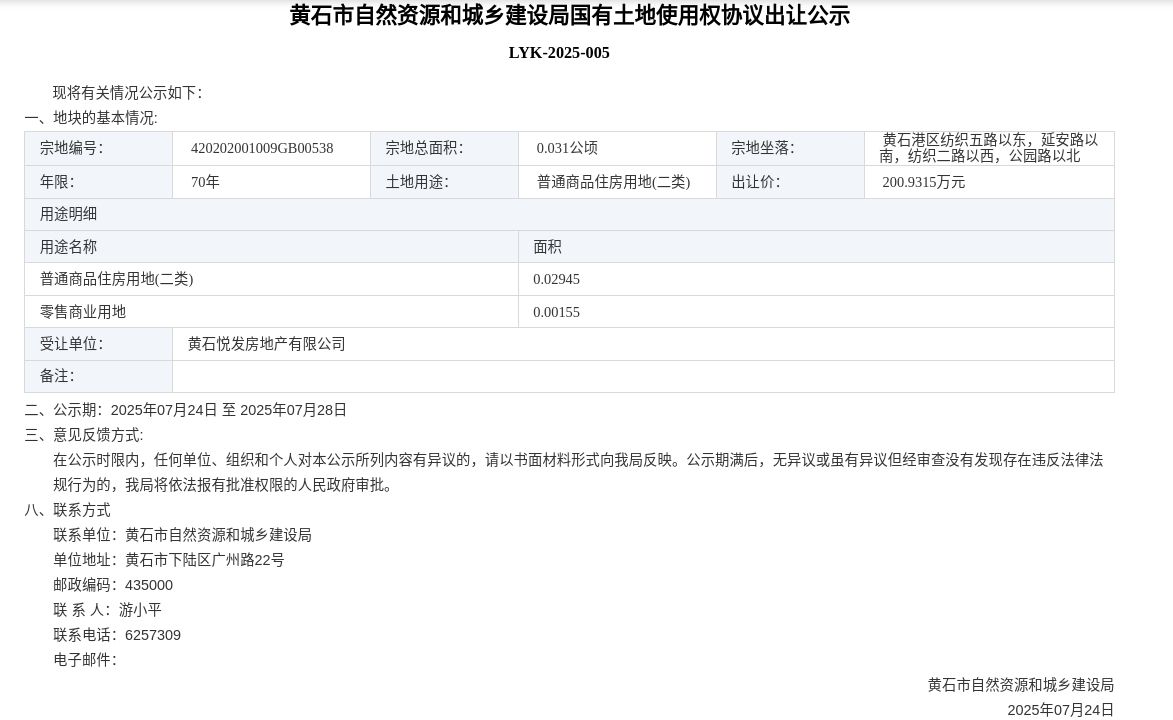Screen dimensions: 1173x720
Task: Click the heading 八、联系方式
Action: 67,510
